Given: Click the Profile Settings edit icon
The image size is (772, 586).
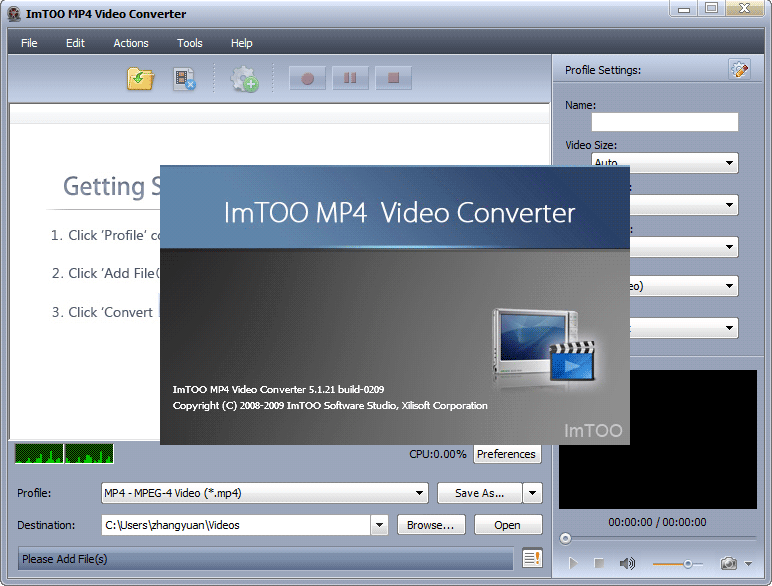Looking at the screenshot, I should (x=739, y=69).
